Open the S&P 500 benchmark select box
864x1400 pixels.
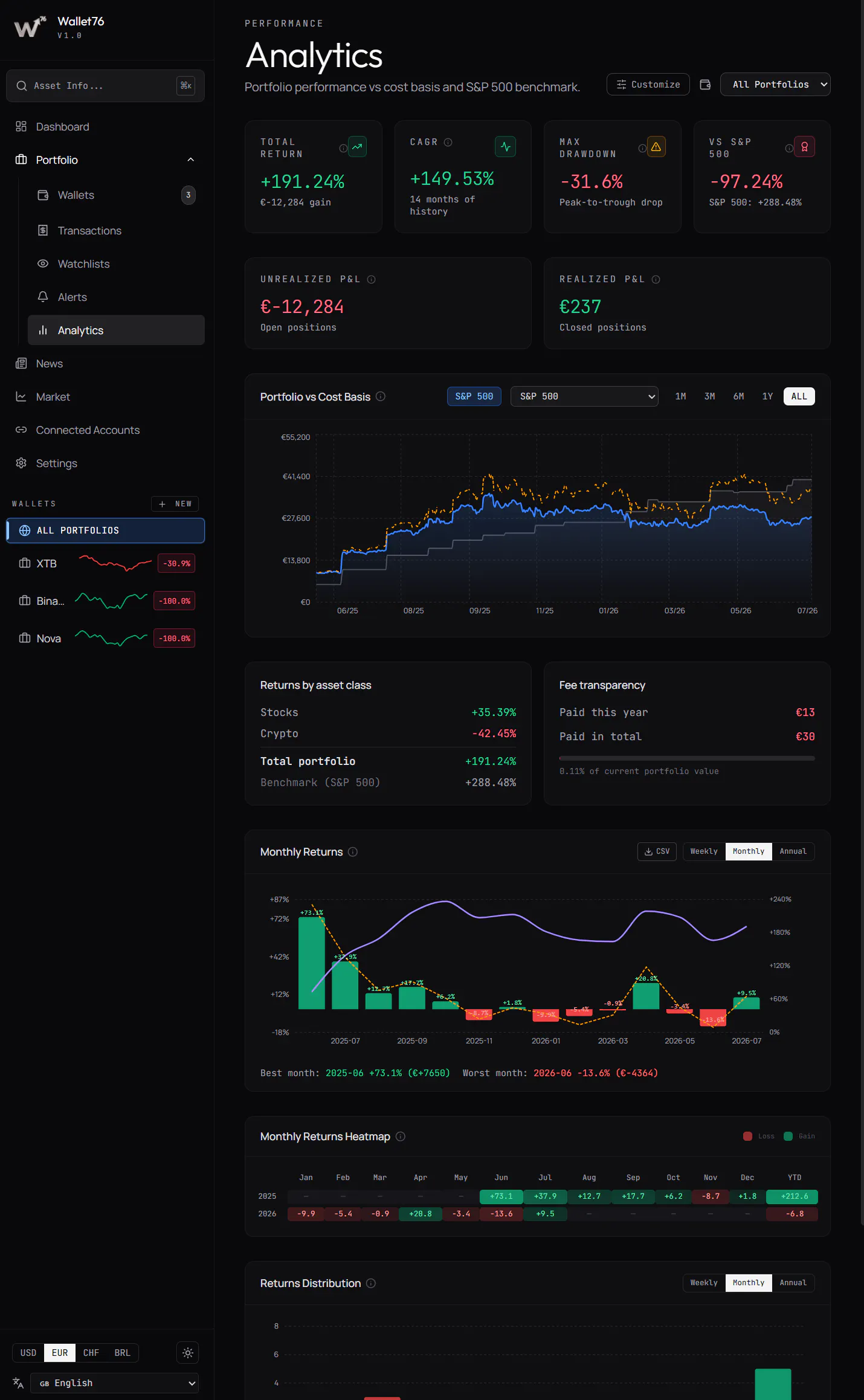pyautogui.click(x=584, y=396)
